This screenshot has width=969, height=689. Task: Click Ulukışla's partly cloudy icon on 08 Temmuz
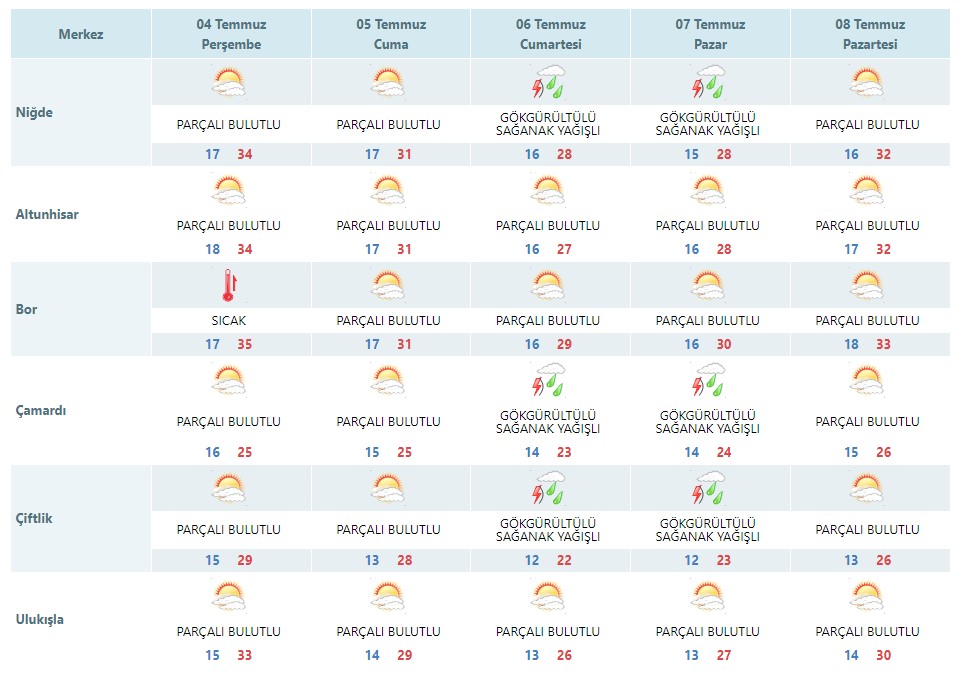pos(867,596)
